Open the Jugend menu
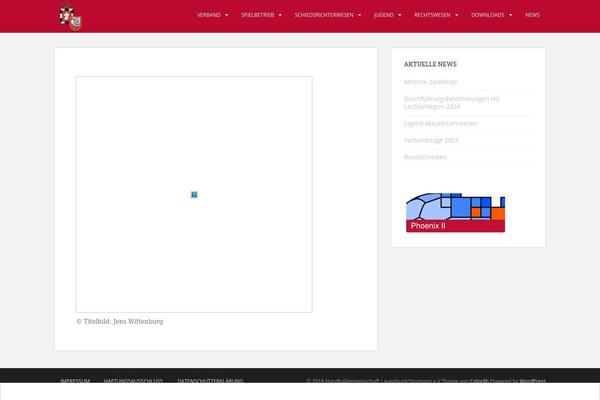 pos(383,15)
